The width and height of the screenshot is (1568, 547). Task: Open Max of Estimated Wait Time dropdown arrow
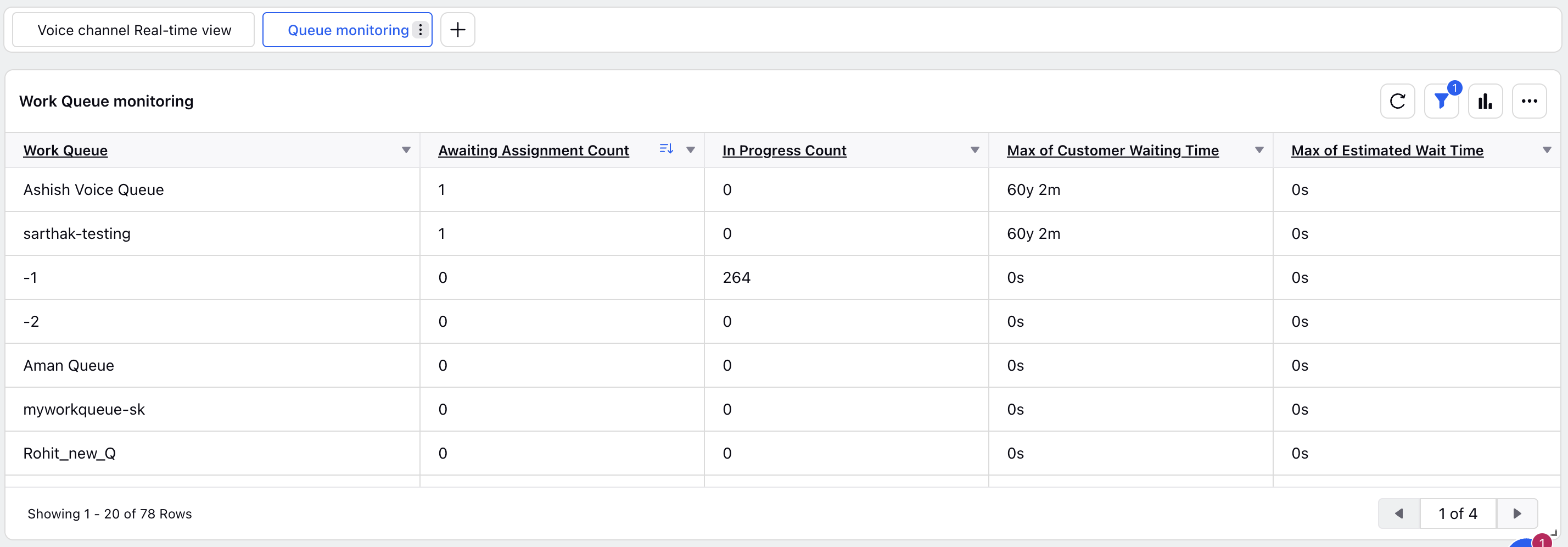point(1547,150)
